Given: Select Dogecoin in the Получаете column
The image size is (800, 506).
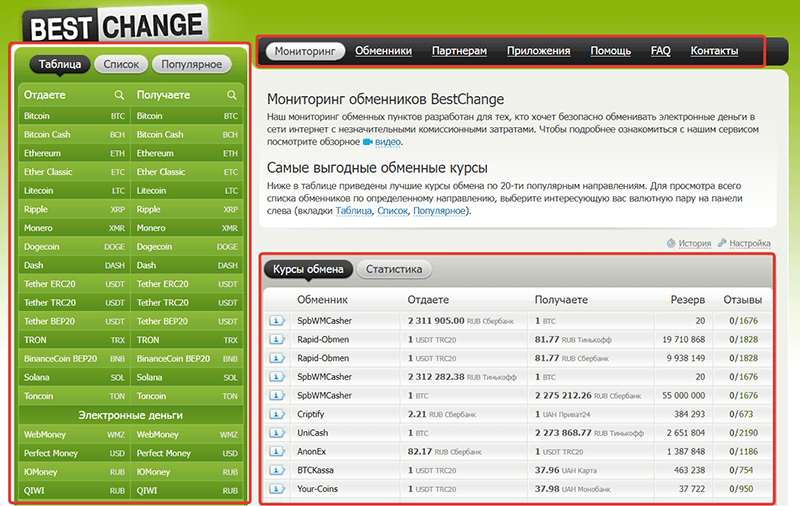Looking at the screenshot, I should [x=187, y=247].
